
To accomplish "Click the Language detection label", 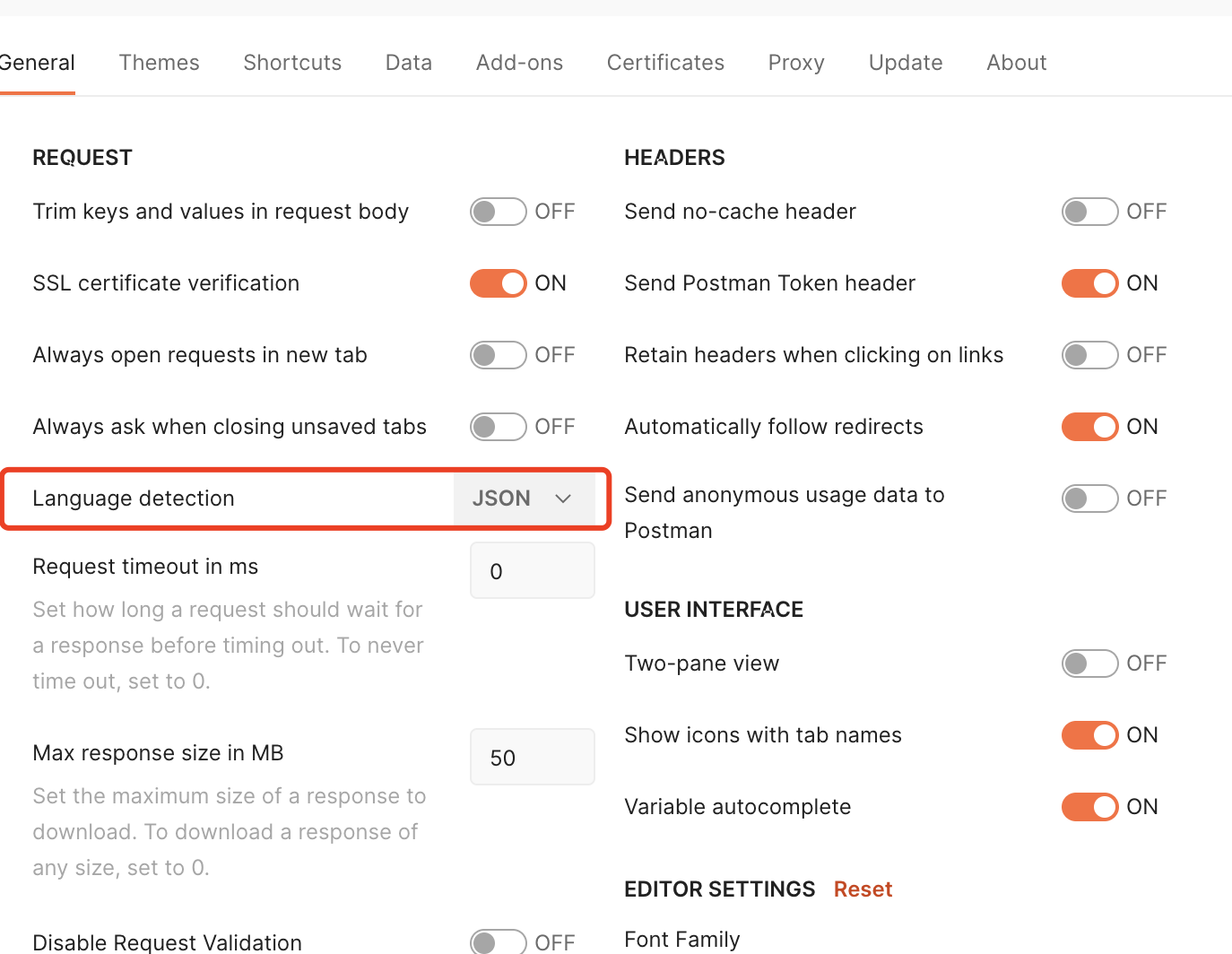I will [134, 499].
